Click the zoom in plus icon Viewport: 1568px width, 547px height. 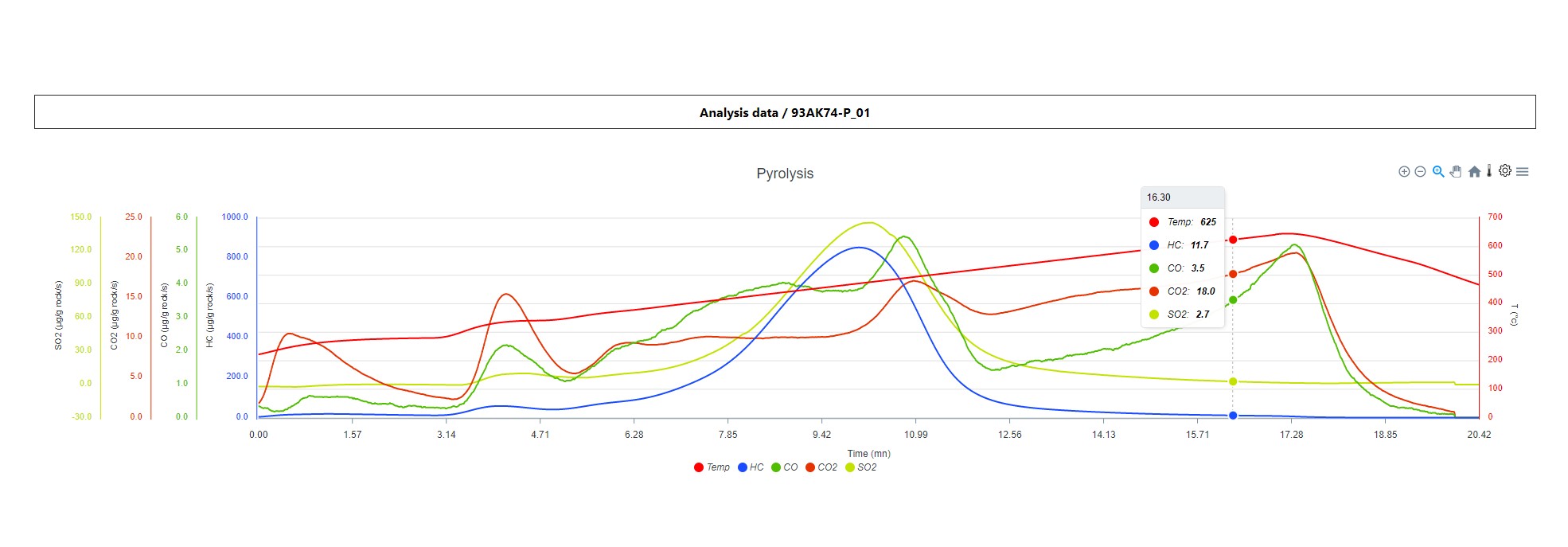1404,172
